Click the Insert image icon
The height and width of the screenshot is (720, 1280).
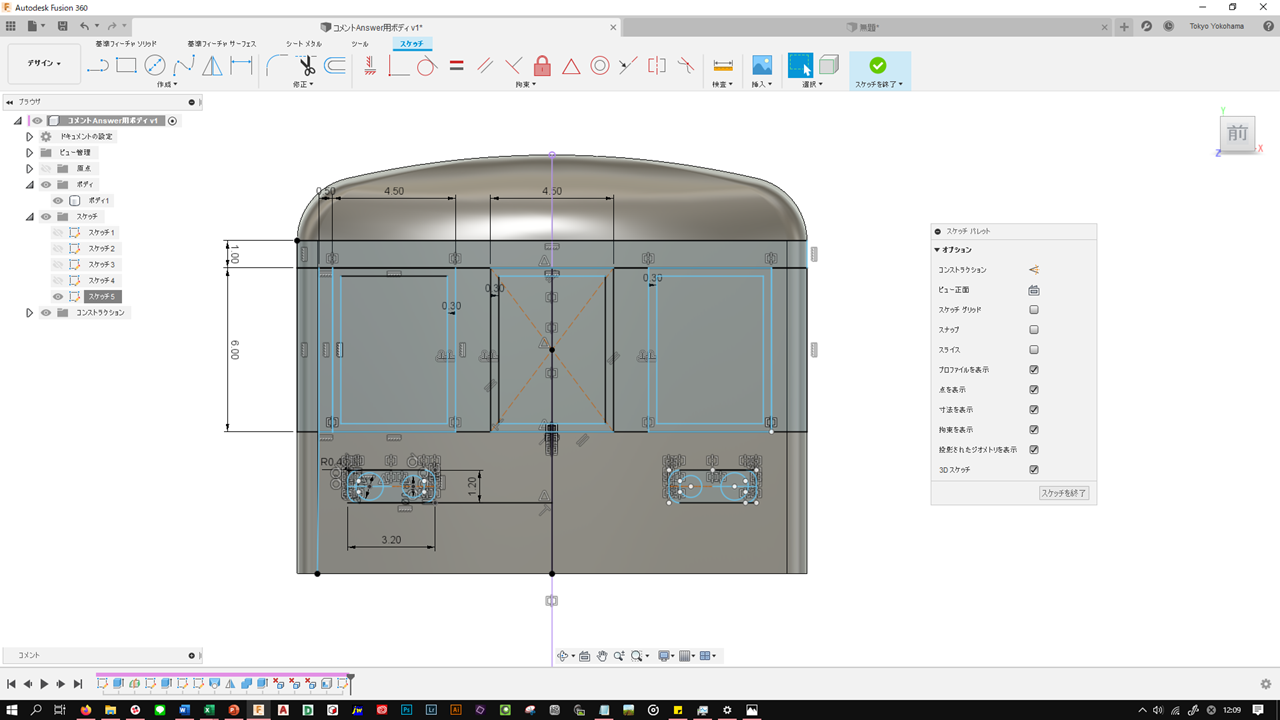pos(762,66)
